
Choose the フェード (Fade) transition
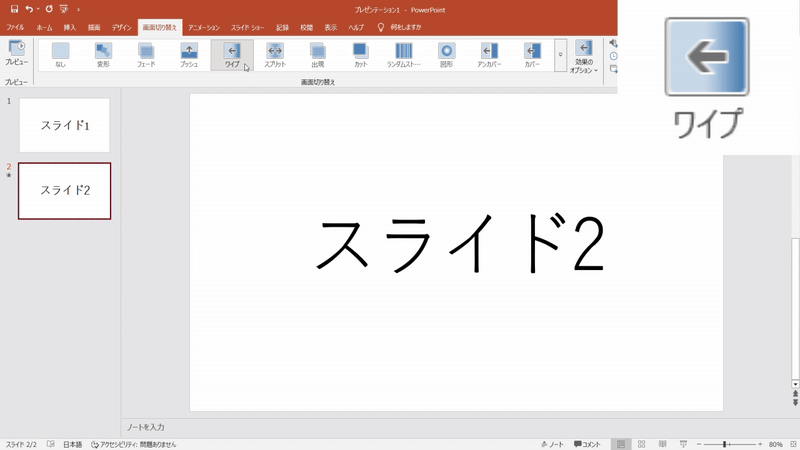146,55
